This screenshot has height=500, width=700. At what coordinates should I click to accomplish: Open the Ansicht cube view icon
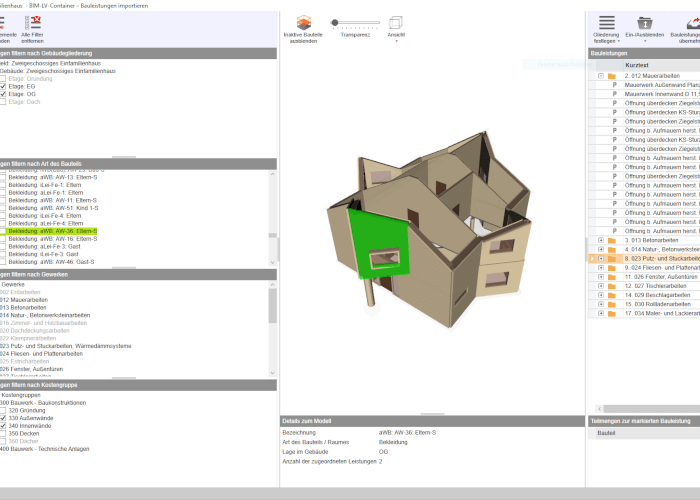[396, 22]
